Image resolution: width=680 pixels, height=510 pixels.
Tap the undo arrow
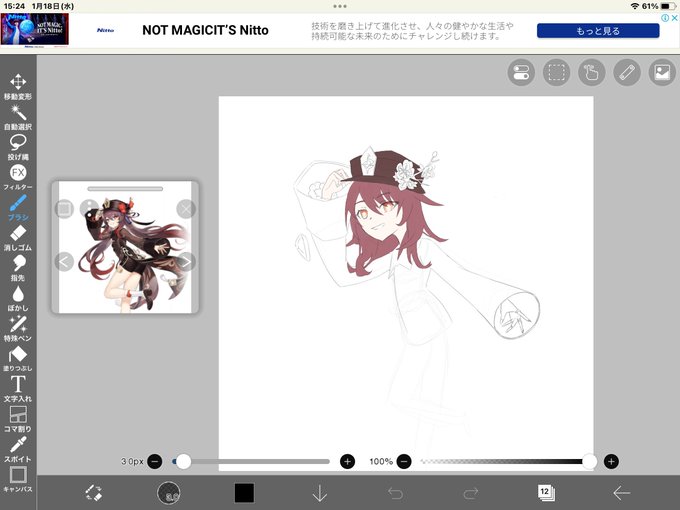(395, 493)
